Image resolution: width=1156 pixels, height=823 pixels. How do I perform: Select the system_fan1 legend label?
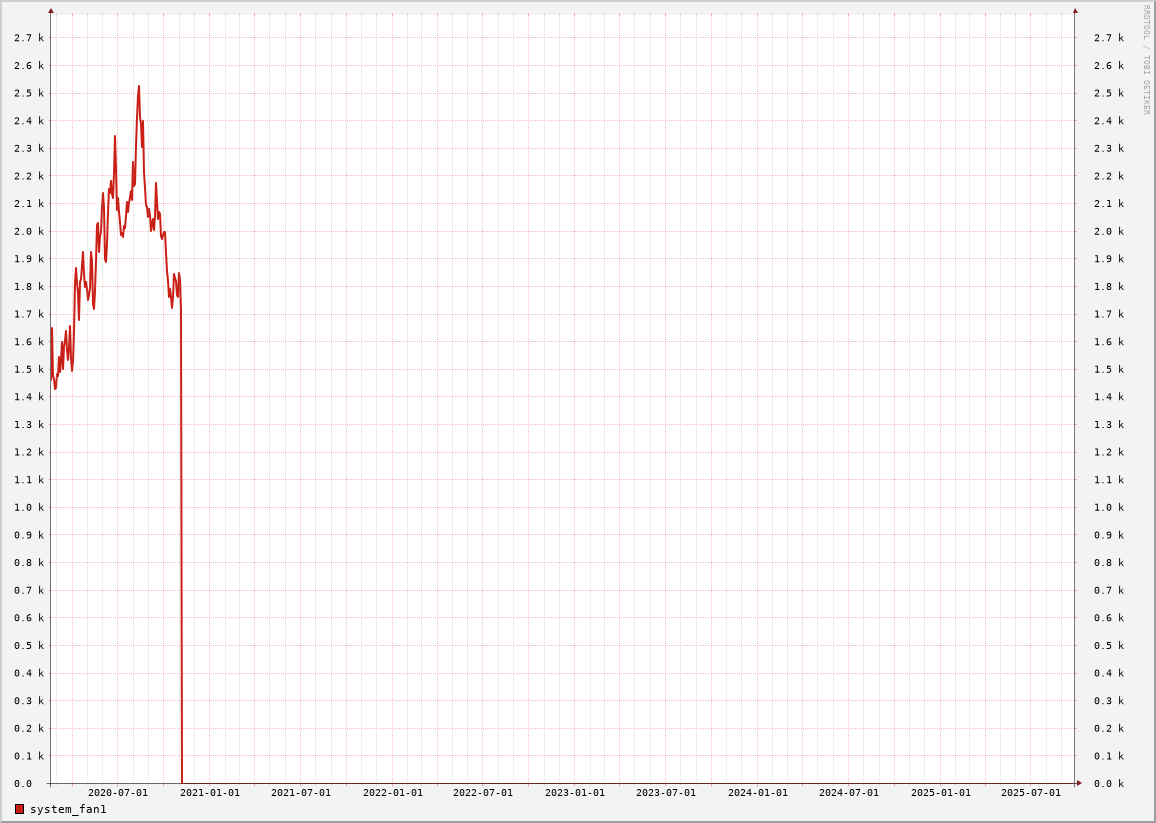click(68, 809)
